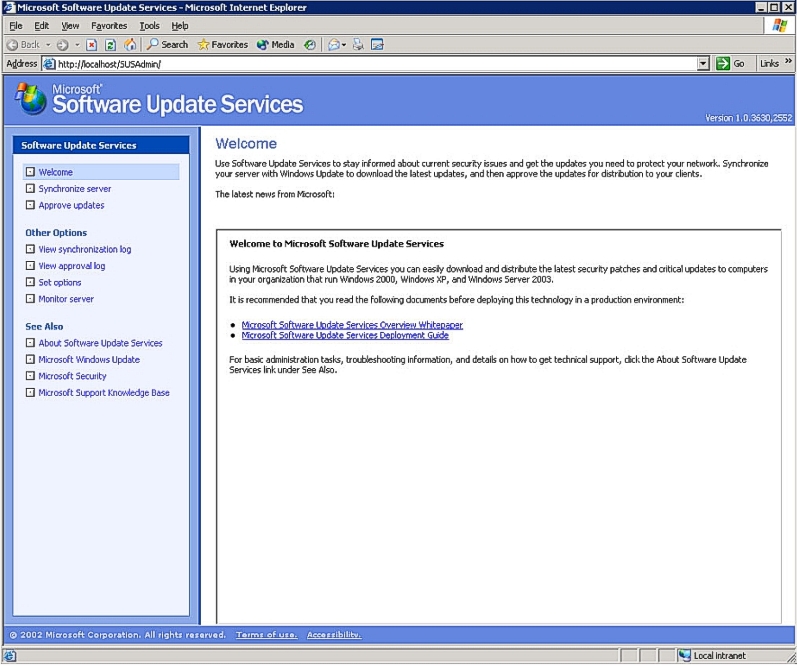Open the View synchronization log link

(x=85, y=249)
